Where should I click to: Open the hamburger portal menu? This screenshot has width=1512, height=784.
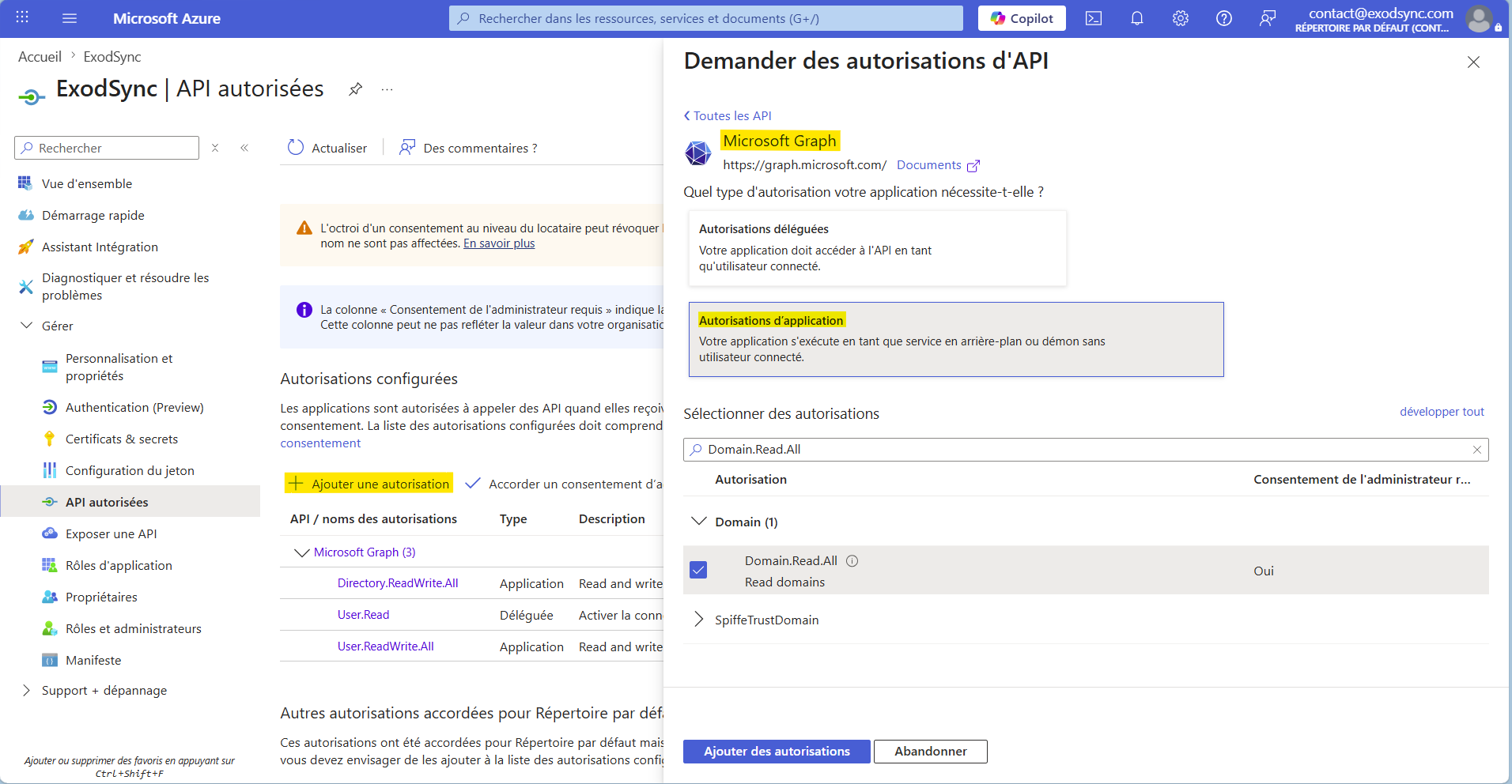tap(70, 18)
